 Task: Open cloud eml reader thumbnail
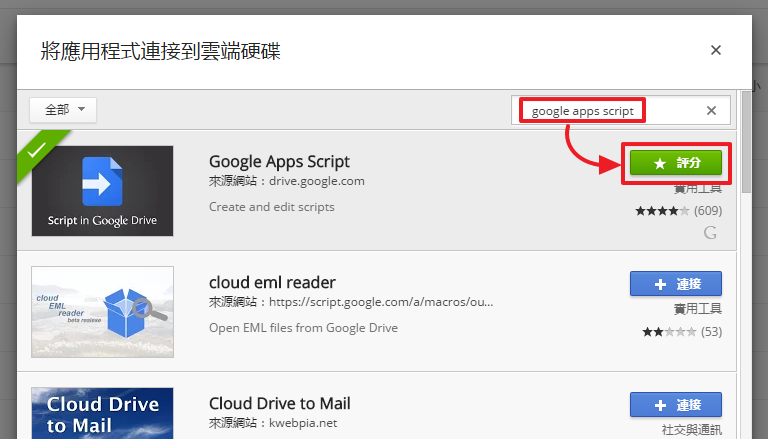[102, 312]
